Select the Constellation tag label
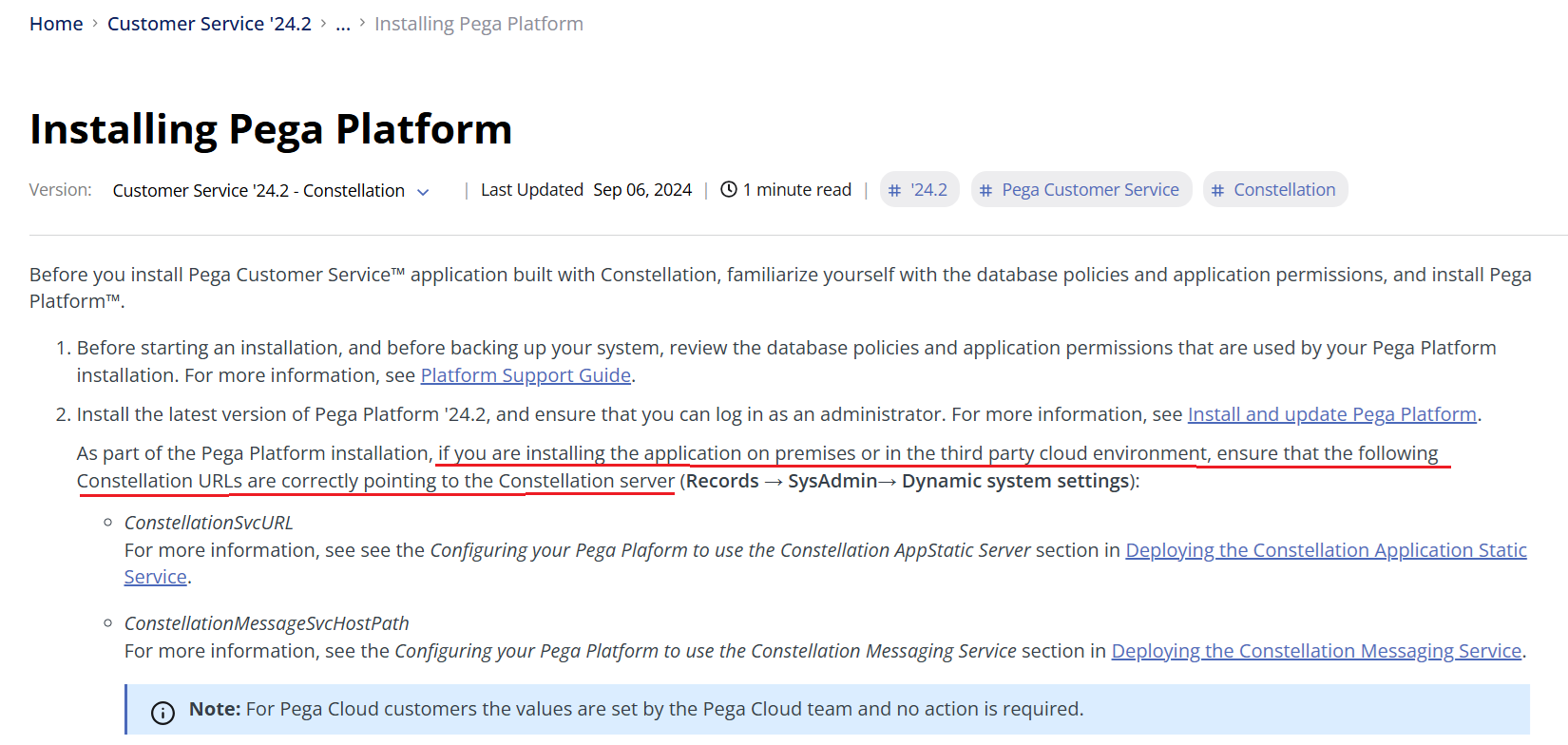This screenshot has height=745, width=1568. coord(1284,190)
